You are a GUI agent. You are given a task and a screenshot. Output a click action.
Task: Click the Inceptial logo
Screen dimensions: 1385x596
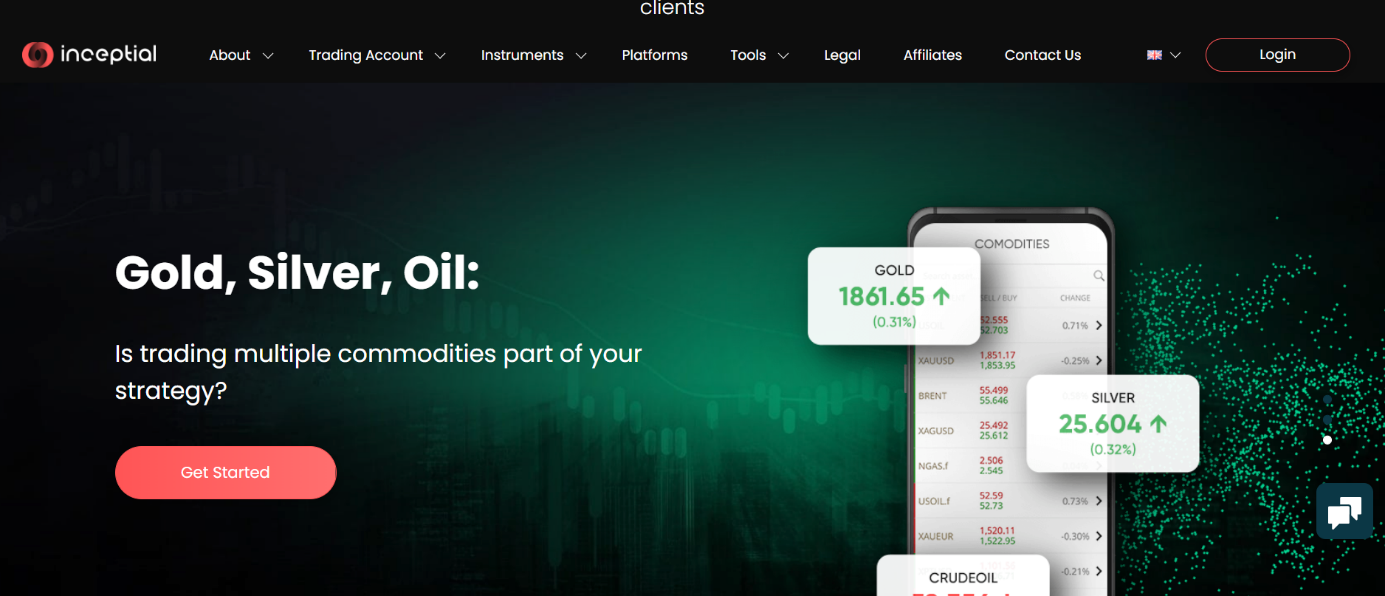[90, 55]
